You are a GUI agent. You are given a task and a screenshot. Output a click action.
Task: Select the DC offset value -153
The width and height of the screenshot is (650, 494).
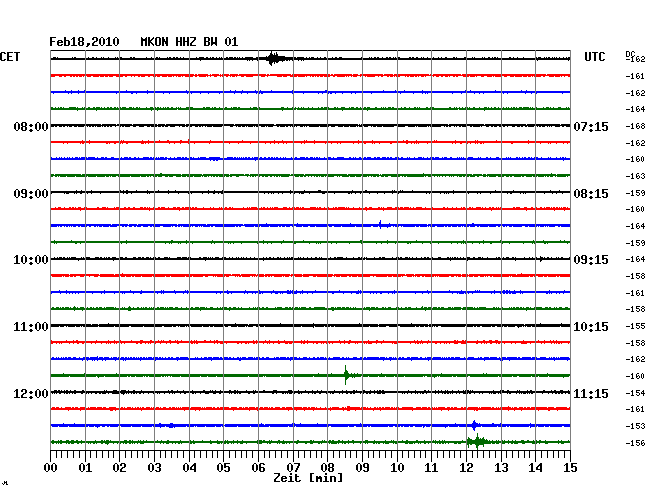tap(635, 426)
